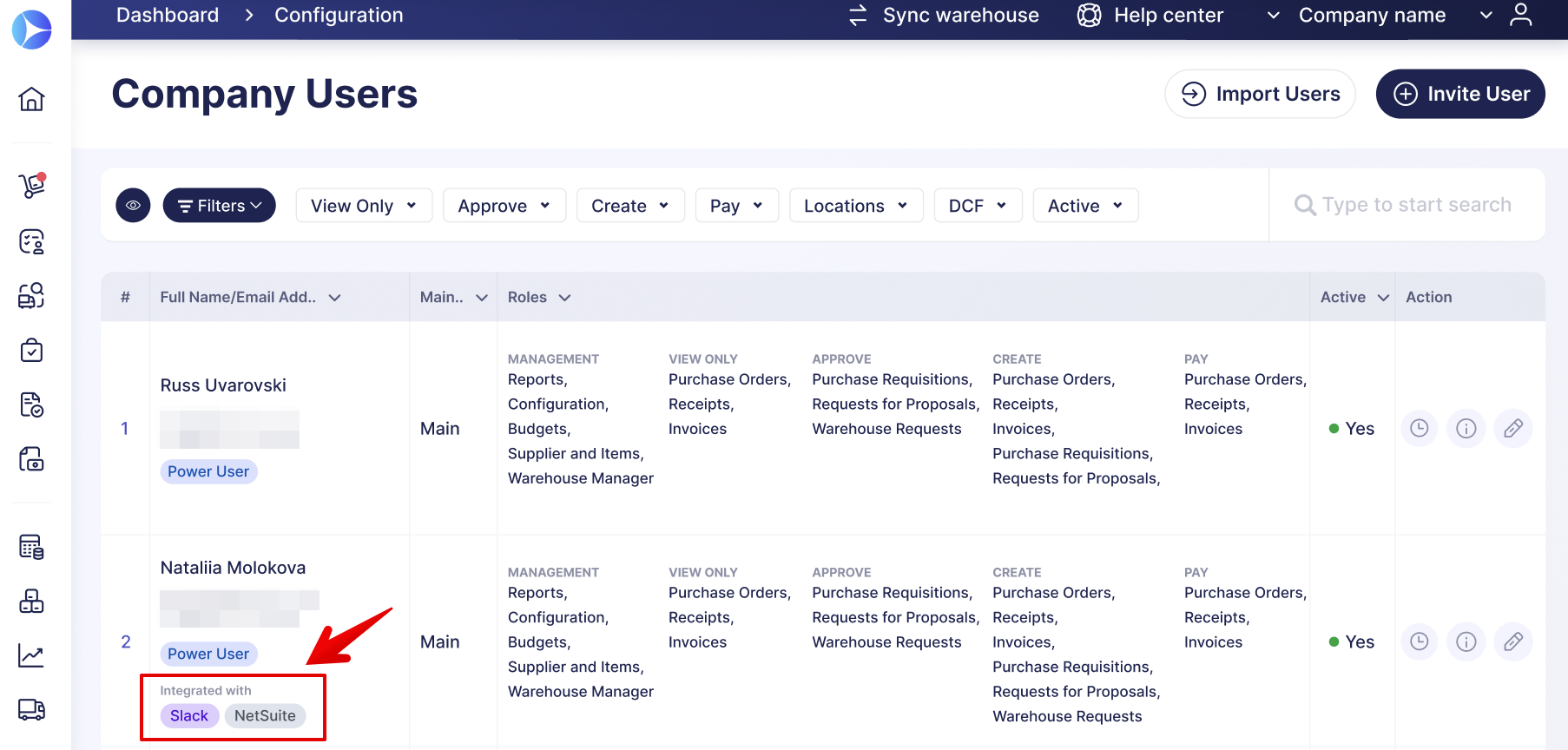
Task: Open the user profile icon top right
Action: [1520, 15]
